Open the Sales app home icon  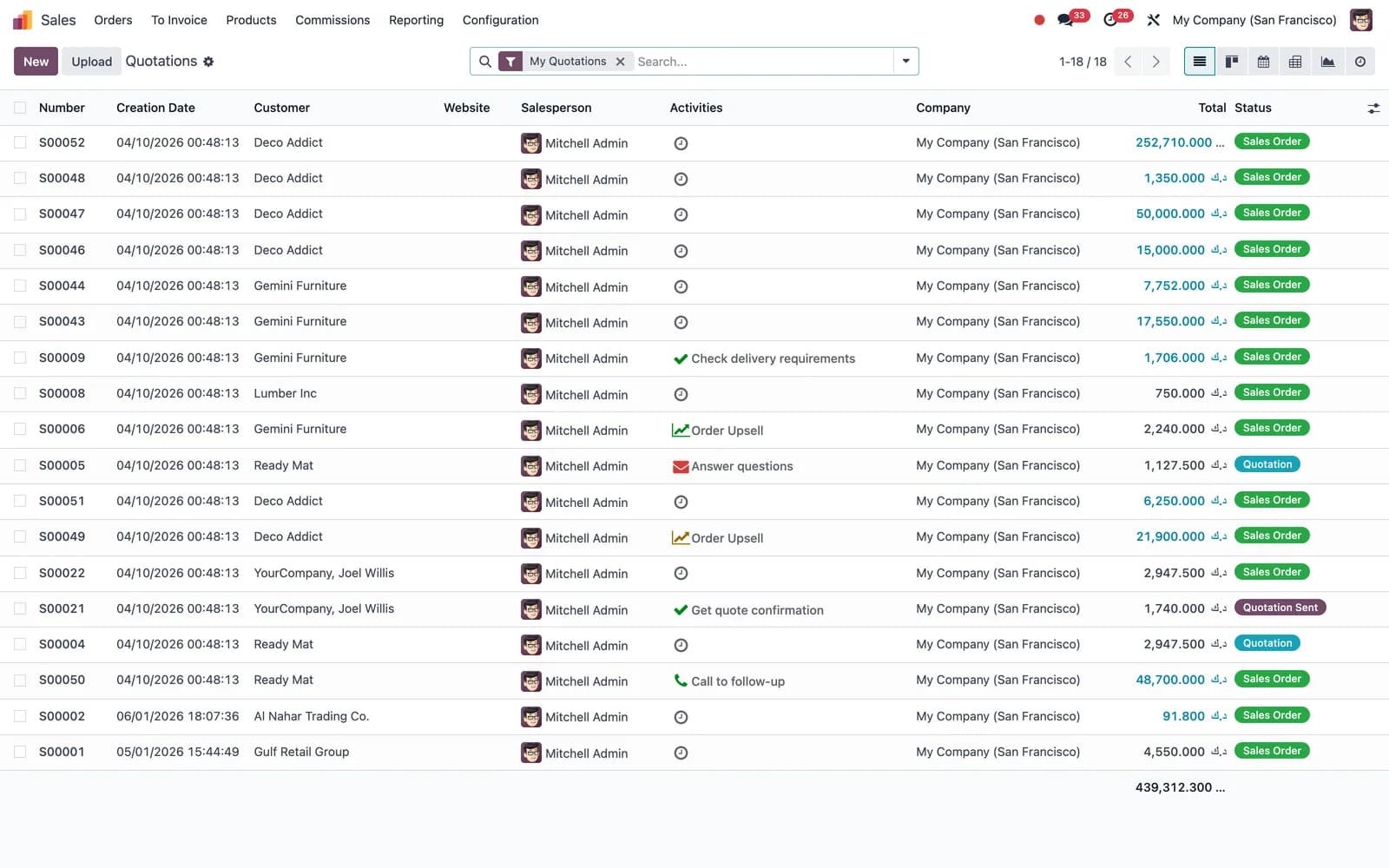point(23,20)
